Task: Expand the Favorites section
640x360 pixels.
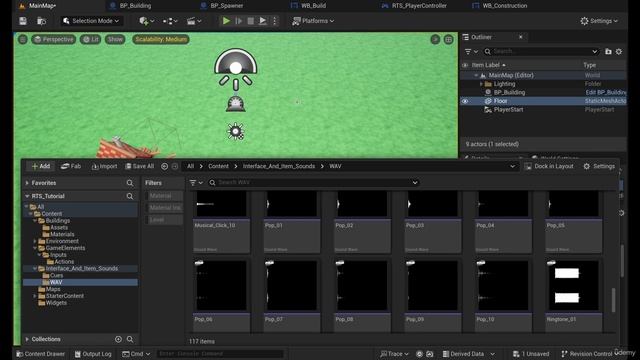Action: click(x=27, y=183)
